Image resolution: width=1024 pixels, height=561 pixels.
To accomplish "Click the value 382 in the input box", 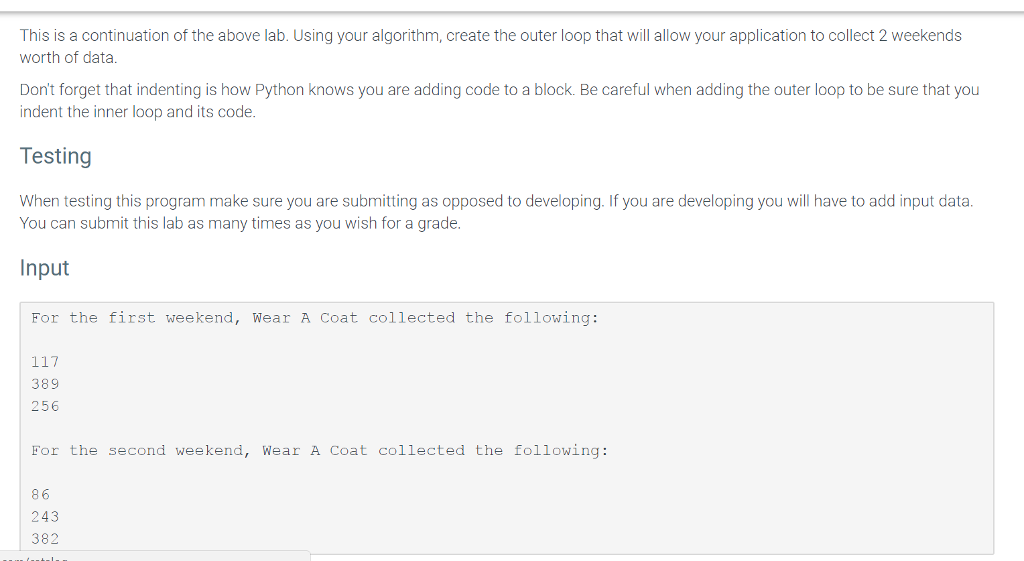I will click(45, 538).
